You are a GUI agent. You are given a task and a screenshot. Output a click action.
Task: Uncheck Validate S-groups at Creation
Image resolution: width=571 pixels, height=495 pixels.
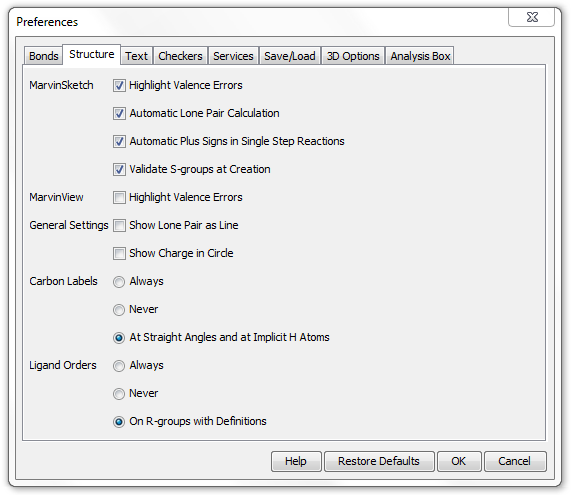coord(119,169)
